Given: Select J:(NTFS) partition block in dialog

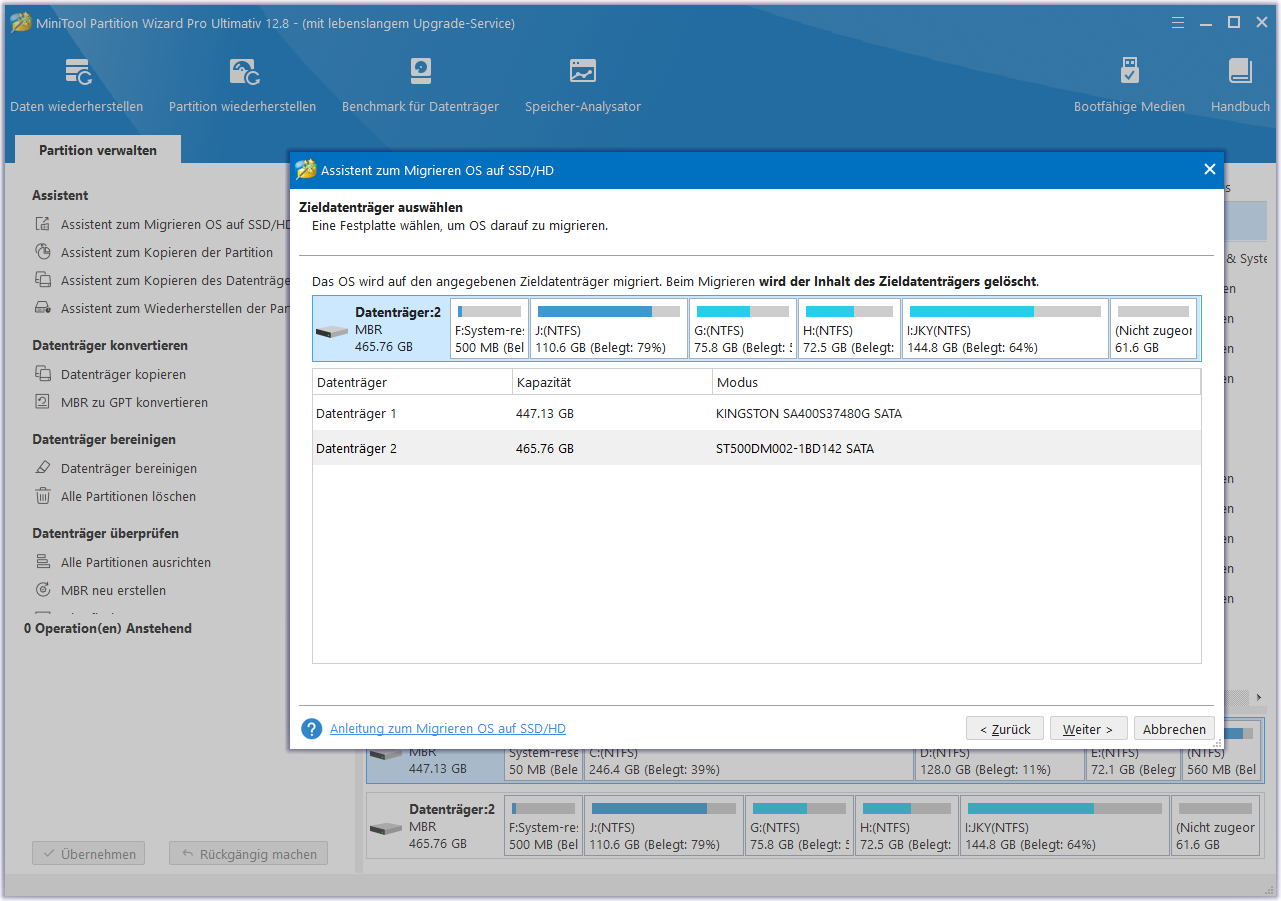Looking at the screenshot, I should (609, 328).
